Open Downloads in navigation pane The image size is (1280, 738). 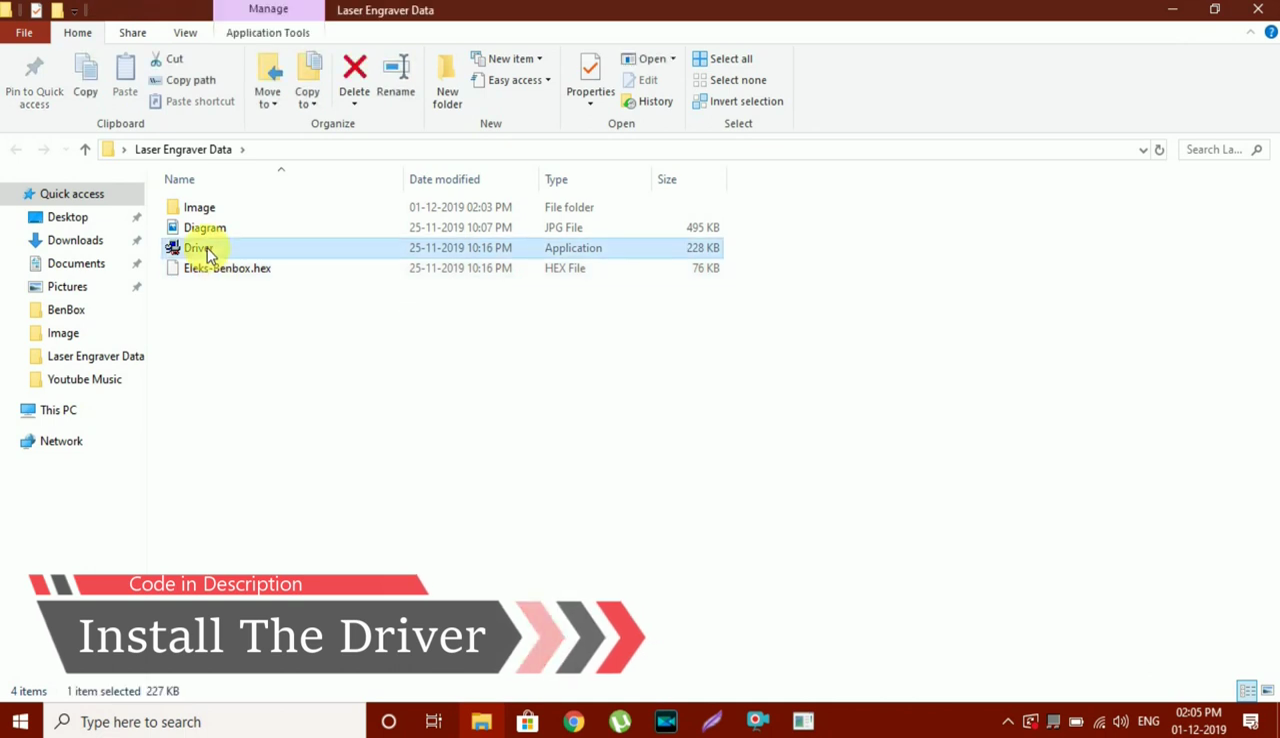click(75, 240)
